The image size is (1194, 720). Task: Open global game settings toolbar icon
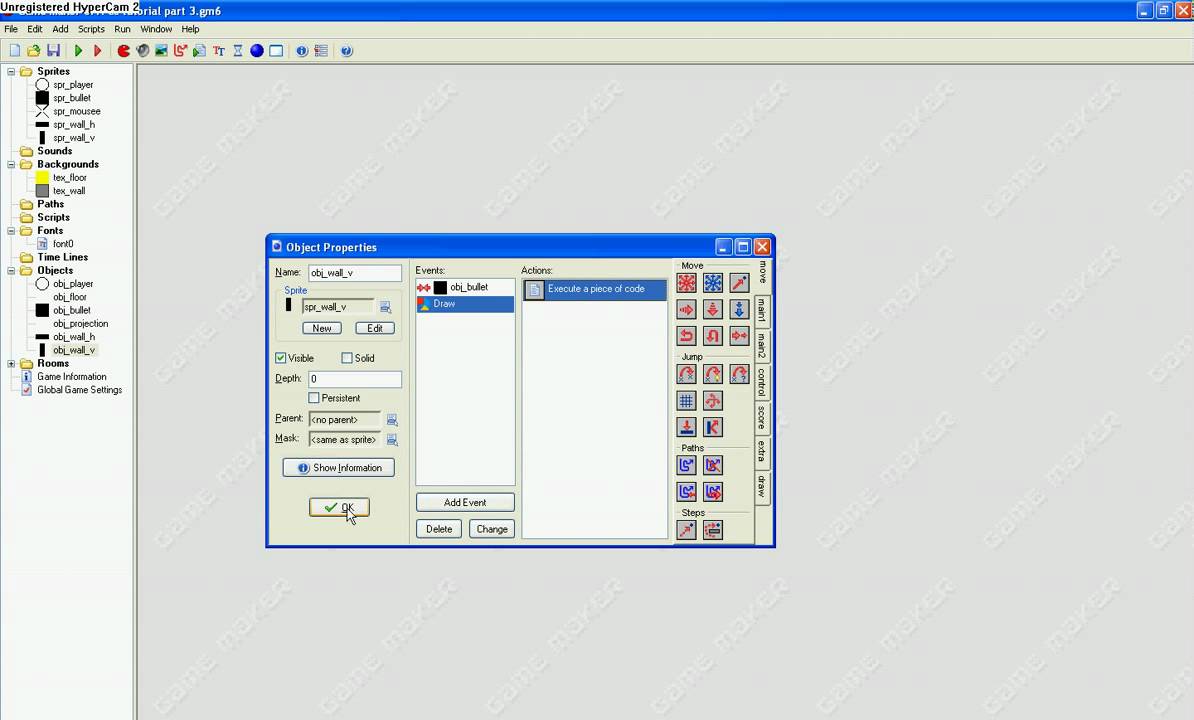tap(321, 51)
